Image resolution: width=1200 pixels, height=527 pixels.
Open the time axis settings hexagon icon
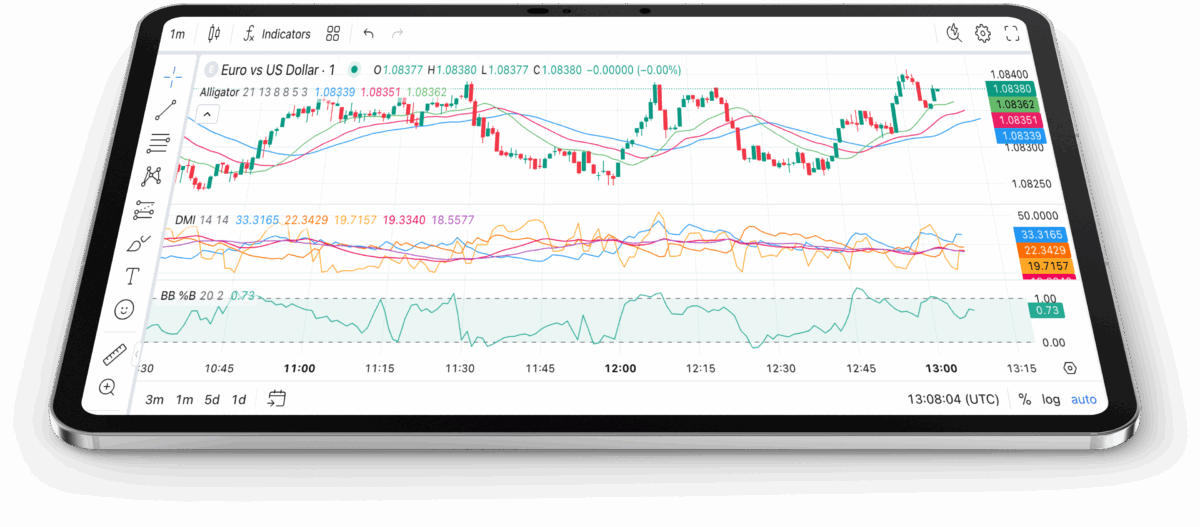(x=1070, y=368)
